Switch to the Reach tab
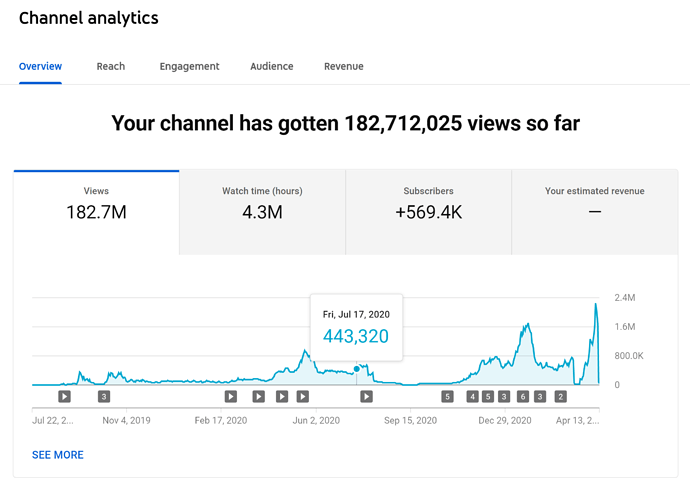The image size is (690, 486). pyautogui.click(x=111, y=67)
